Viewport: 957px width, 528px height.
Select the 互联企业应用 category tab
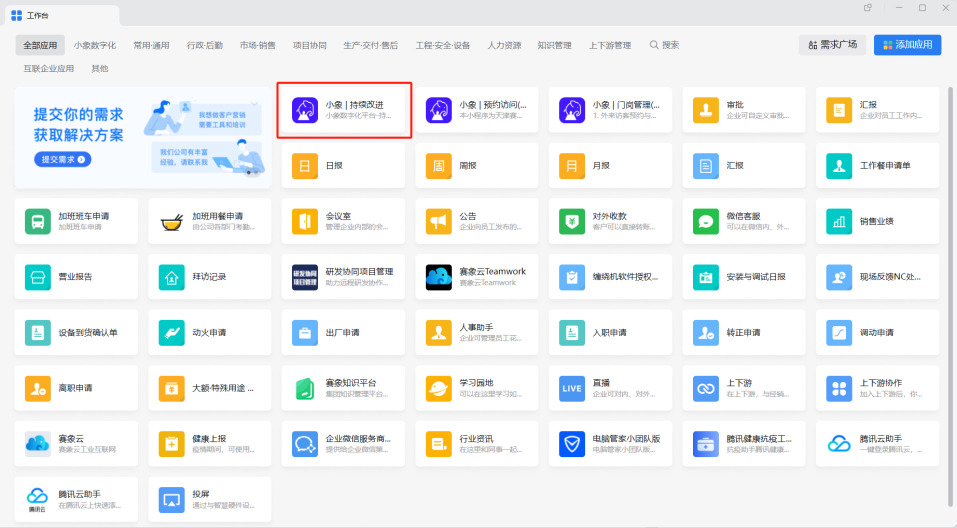[x=49, y=69]
